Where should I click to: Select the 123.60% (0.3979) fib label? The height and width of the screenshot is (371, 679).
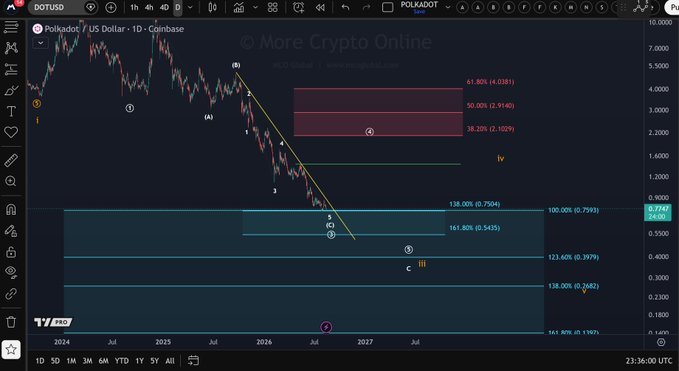click(573, 257)
